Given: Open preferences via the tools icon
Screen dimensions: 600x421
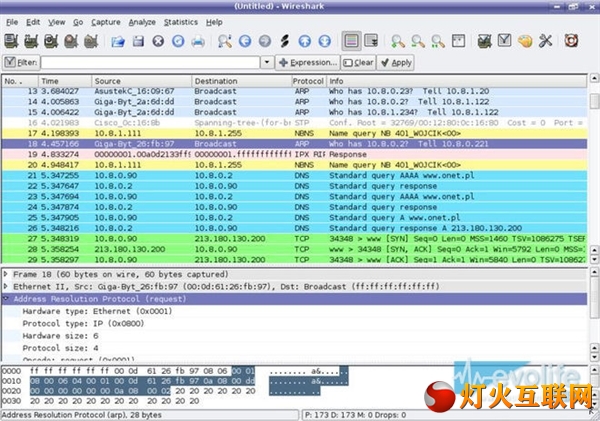Looking at the screenshot, I should click(x=545, y=41).
